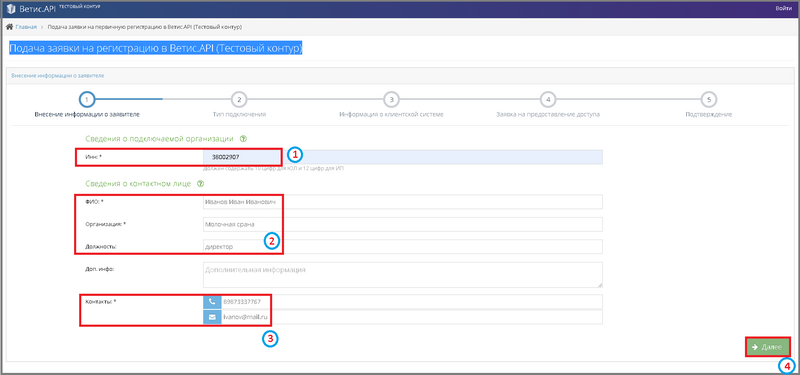Focus the ФИО input field

coord(403,202)
